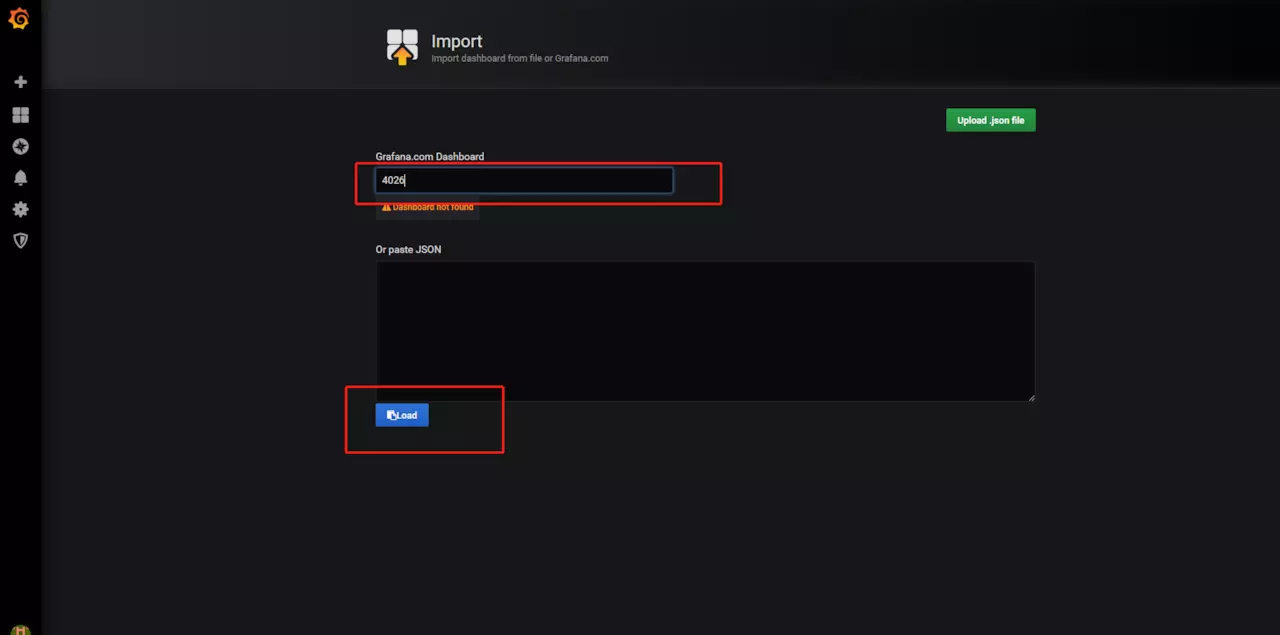Click the Import dashboard from file subtitle
1280x635 pixels.
pyautogui.click(x=519, y=58)
